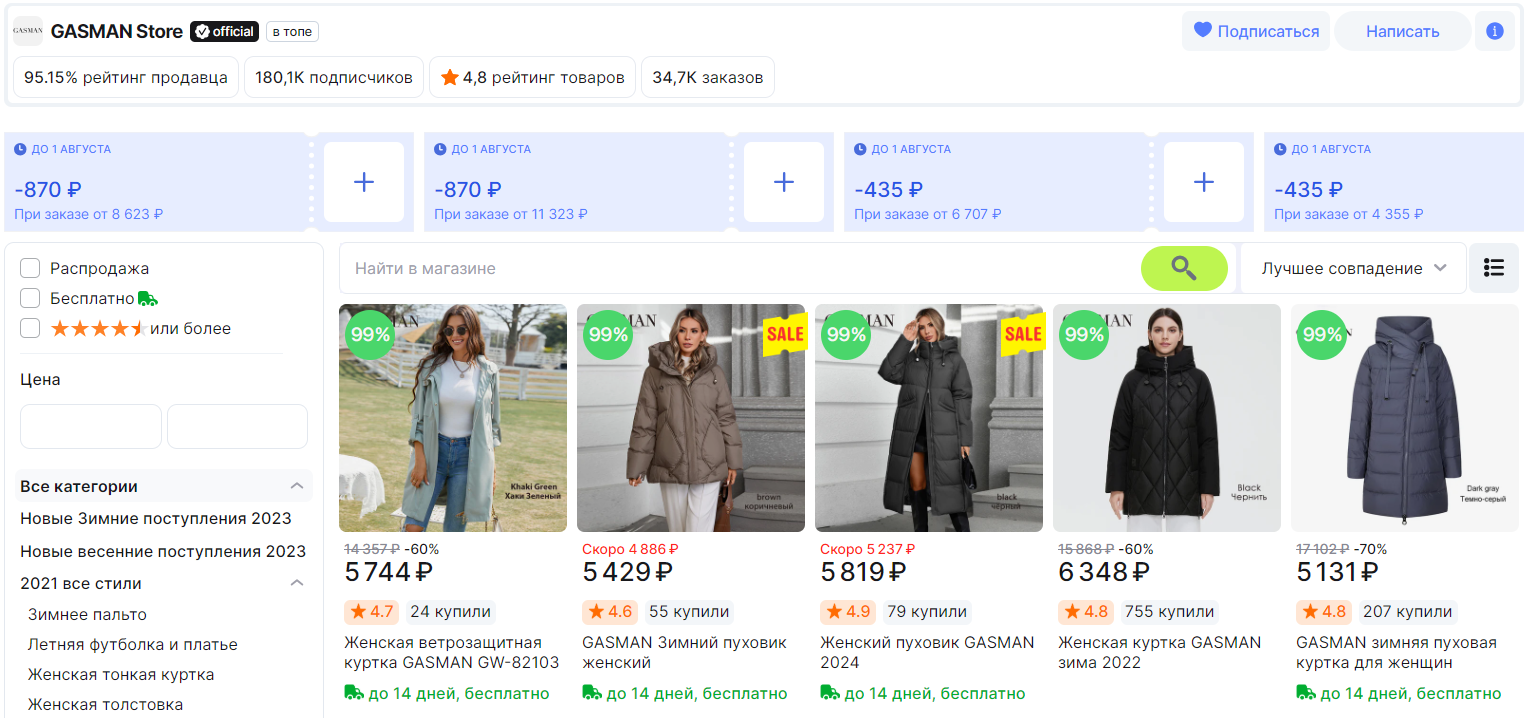Tick the Бесплатно delivery checkbox

30,298
